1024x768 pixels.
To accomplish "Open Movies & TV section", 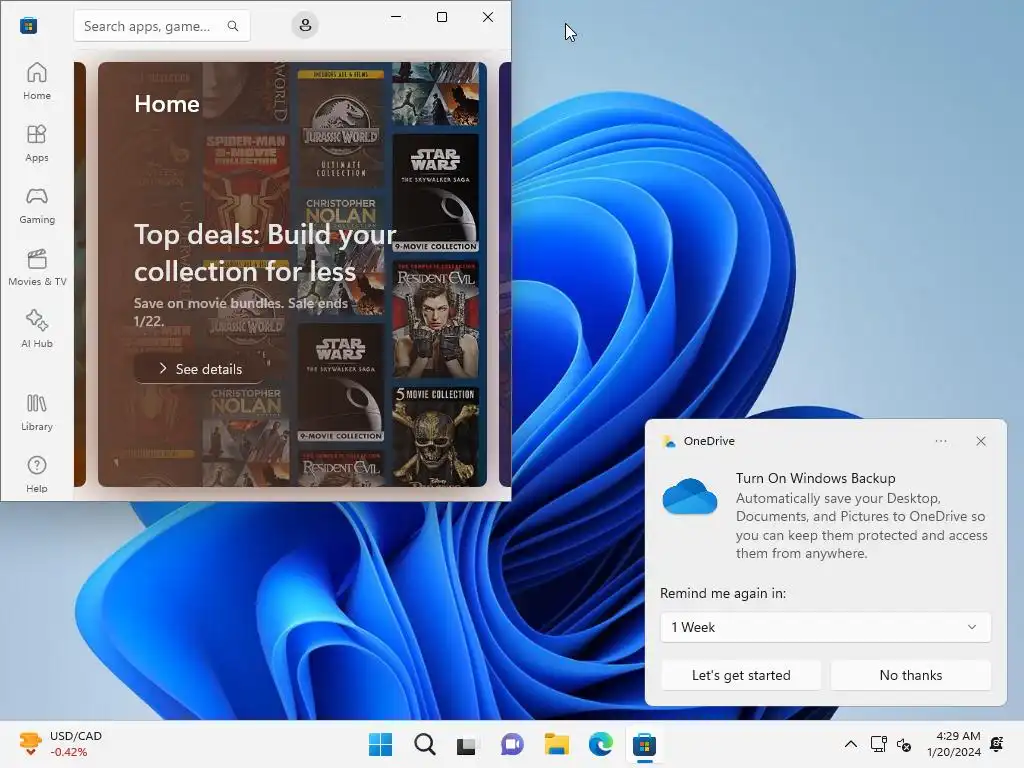I will coord(37,267).
